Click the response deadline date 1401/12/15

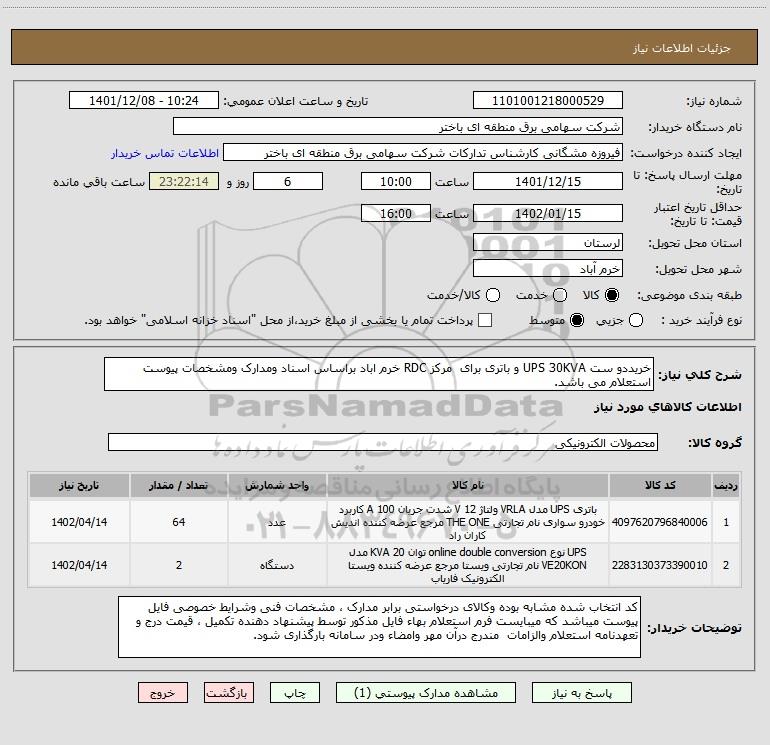[548, 182]
